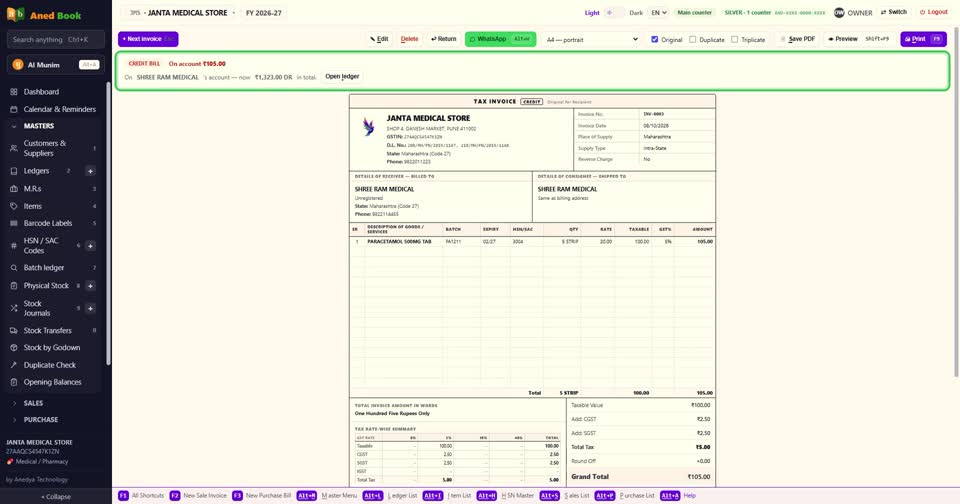Open Stock by Godown icon
960x504 pixels.
(13, 348)
